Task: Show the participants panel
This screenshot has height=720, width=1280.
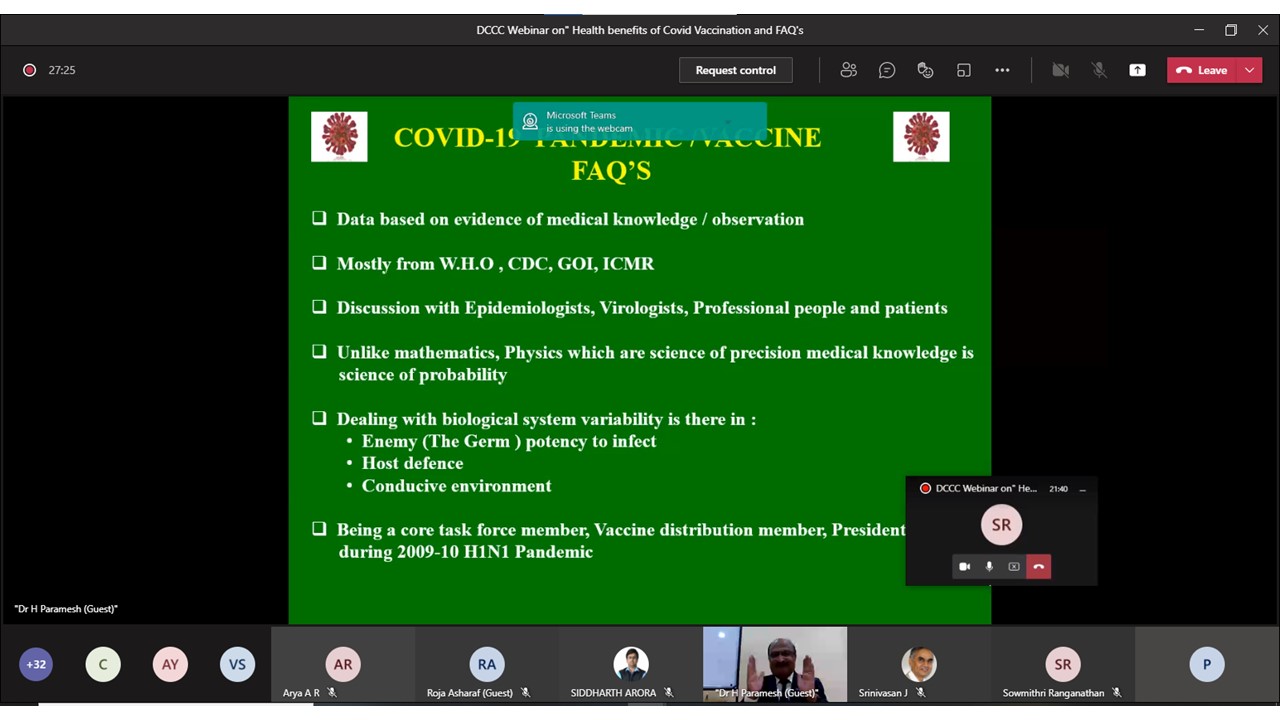Action: click(849, 70)
